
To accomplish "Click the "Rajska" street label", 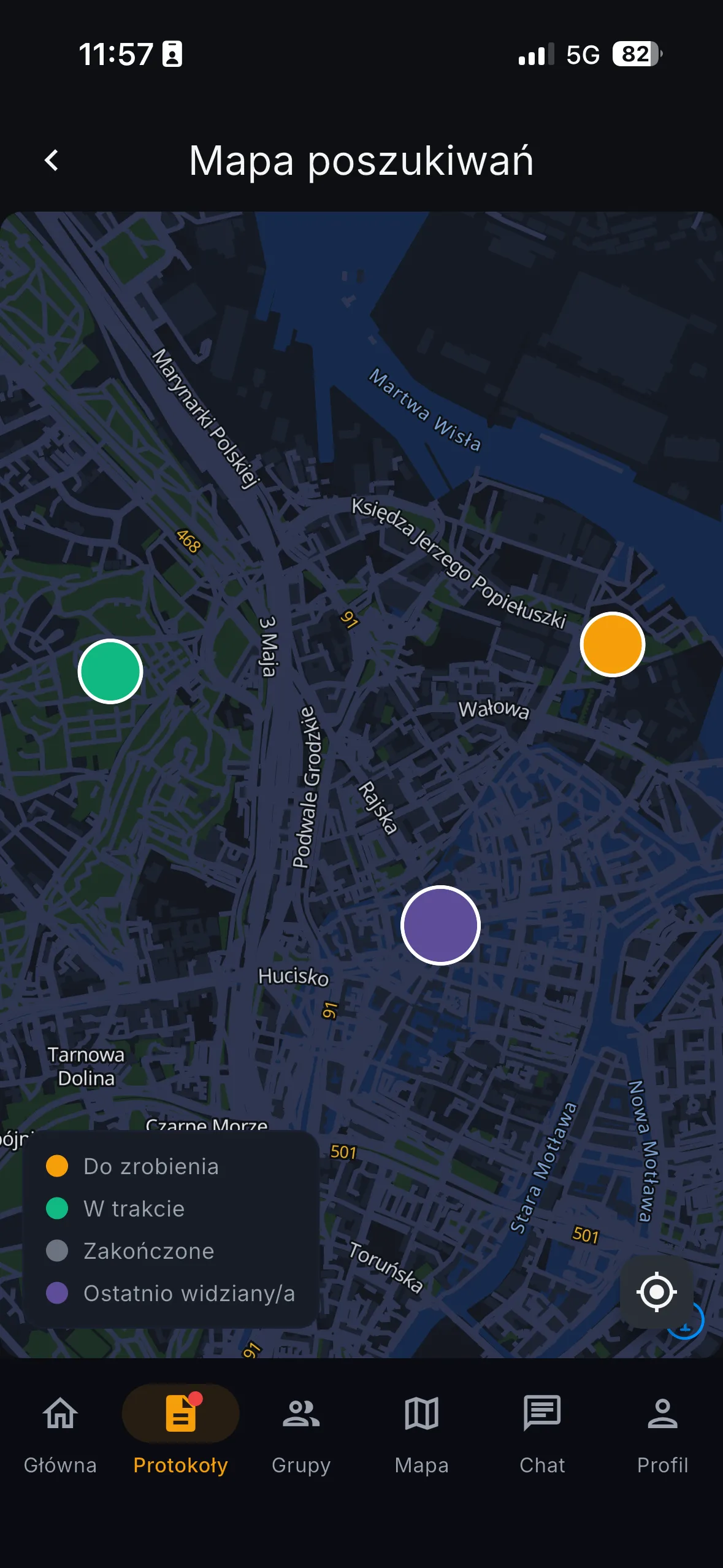I will tap(378, 807).
